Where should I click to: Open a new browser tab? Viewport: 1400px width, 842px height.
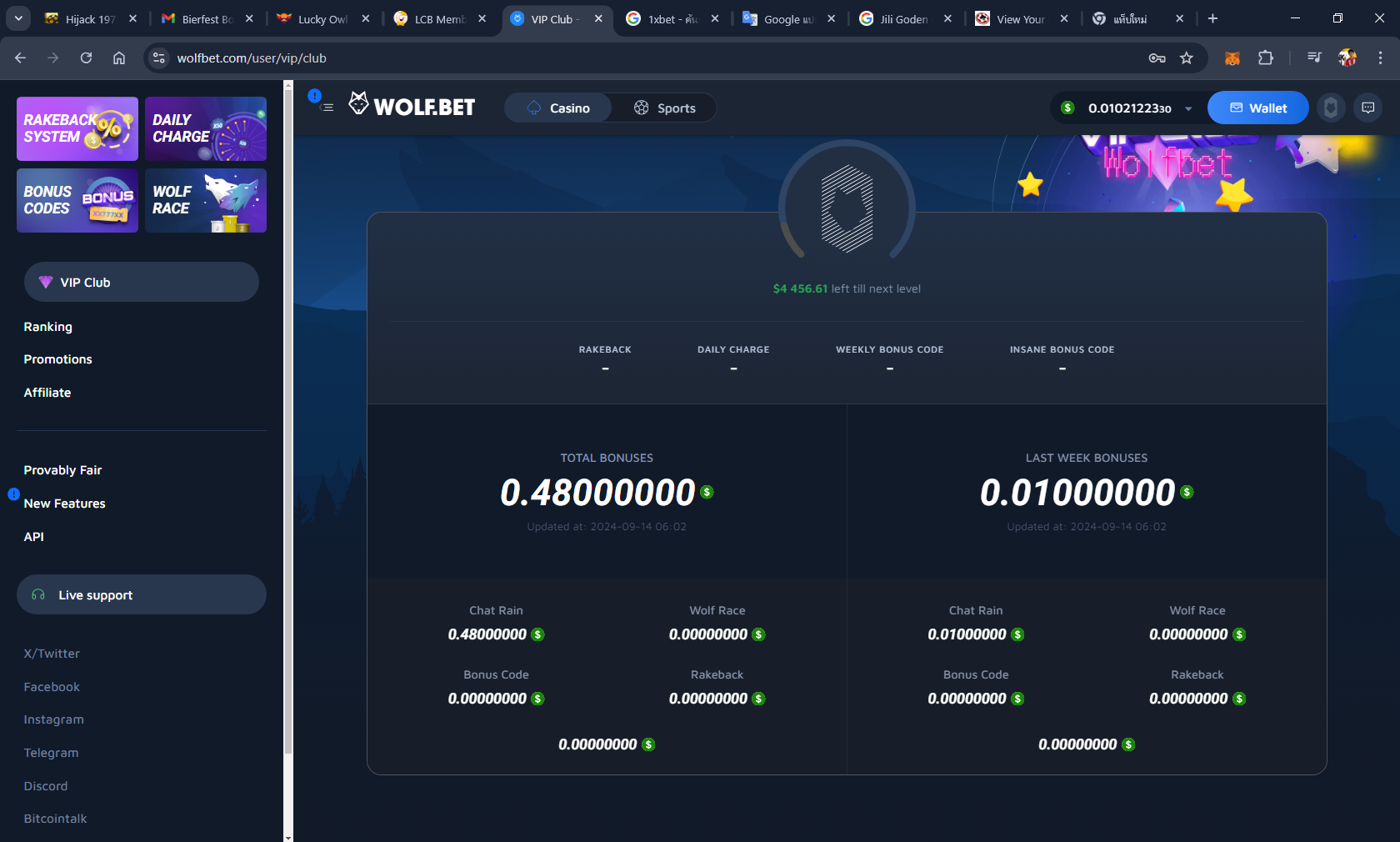coord(1212,18)
